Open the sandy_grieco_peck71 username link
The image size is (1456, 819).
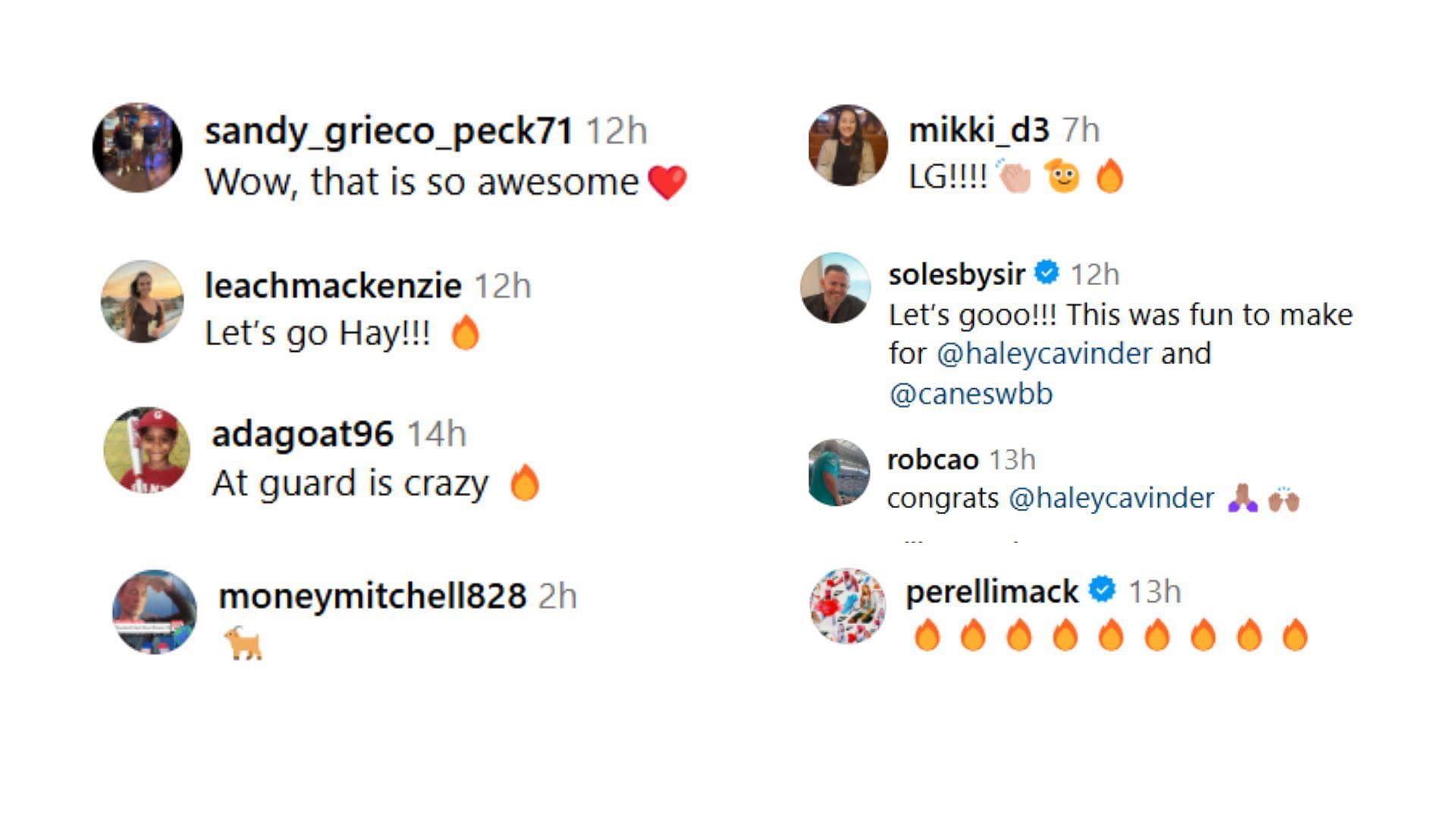coord(388,131)
